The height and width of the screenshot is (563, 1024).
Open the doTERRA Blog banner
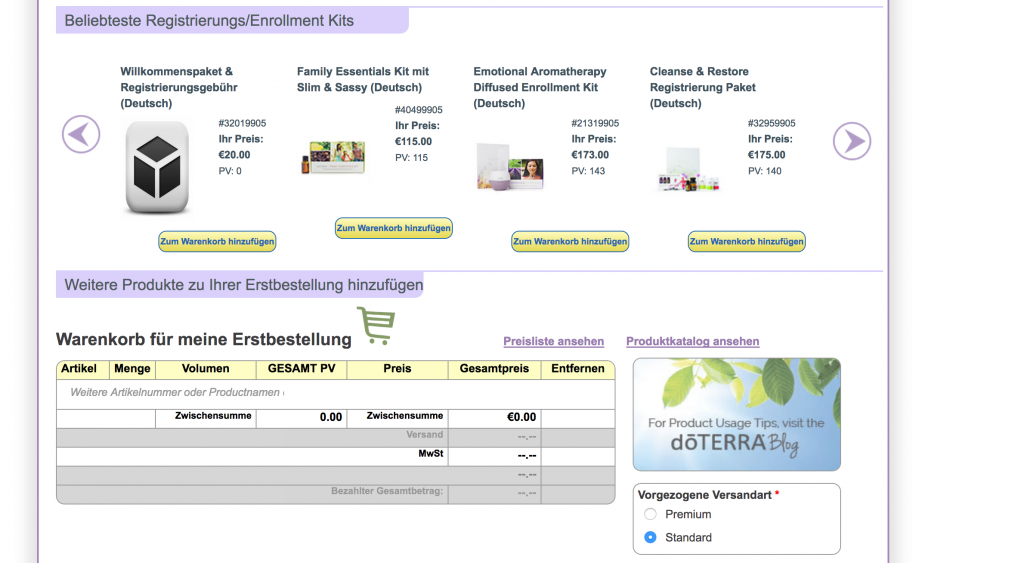[x=737, y=414]
